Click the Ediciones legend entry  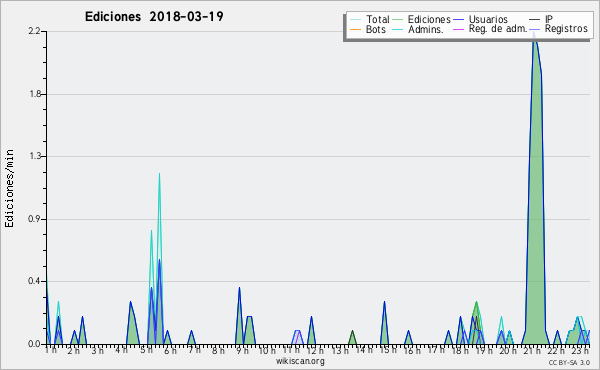tap(422, 19)
